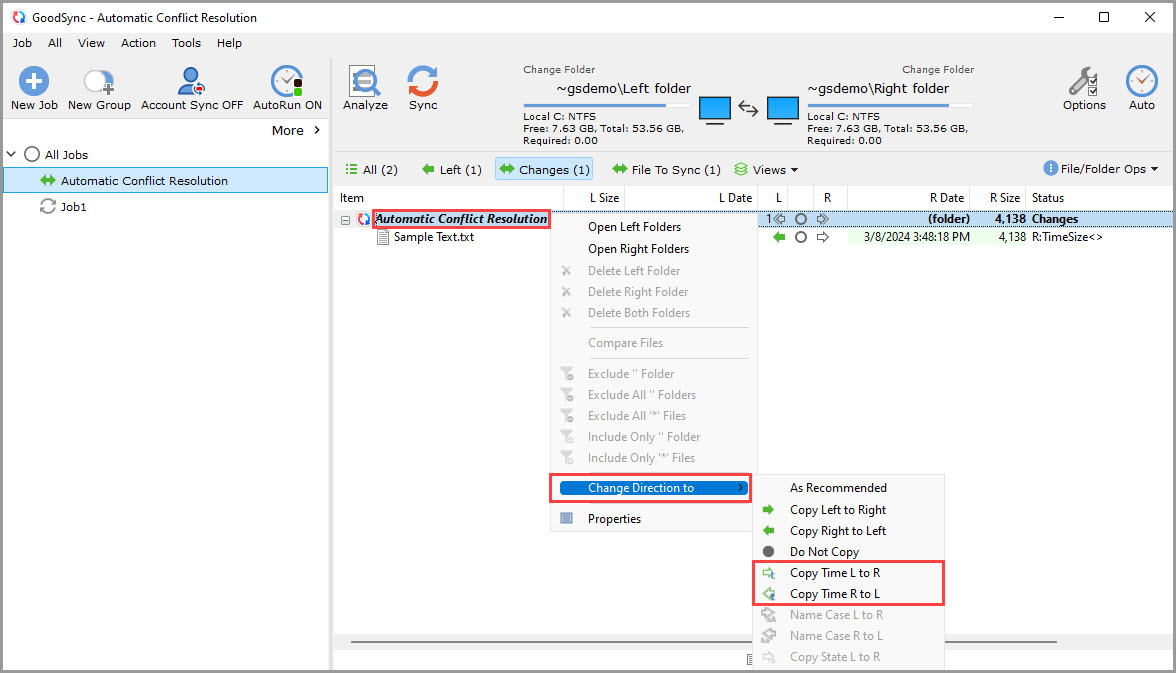
Task: Click the left folder computer icon
Action: tap(715, 110)
